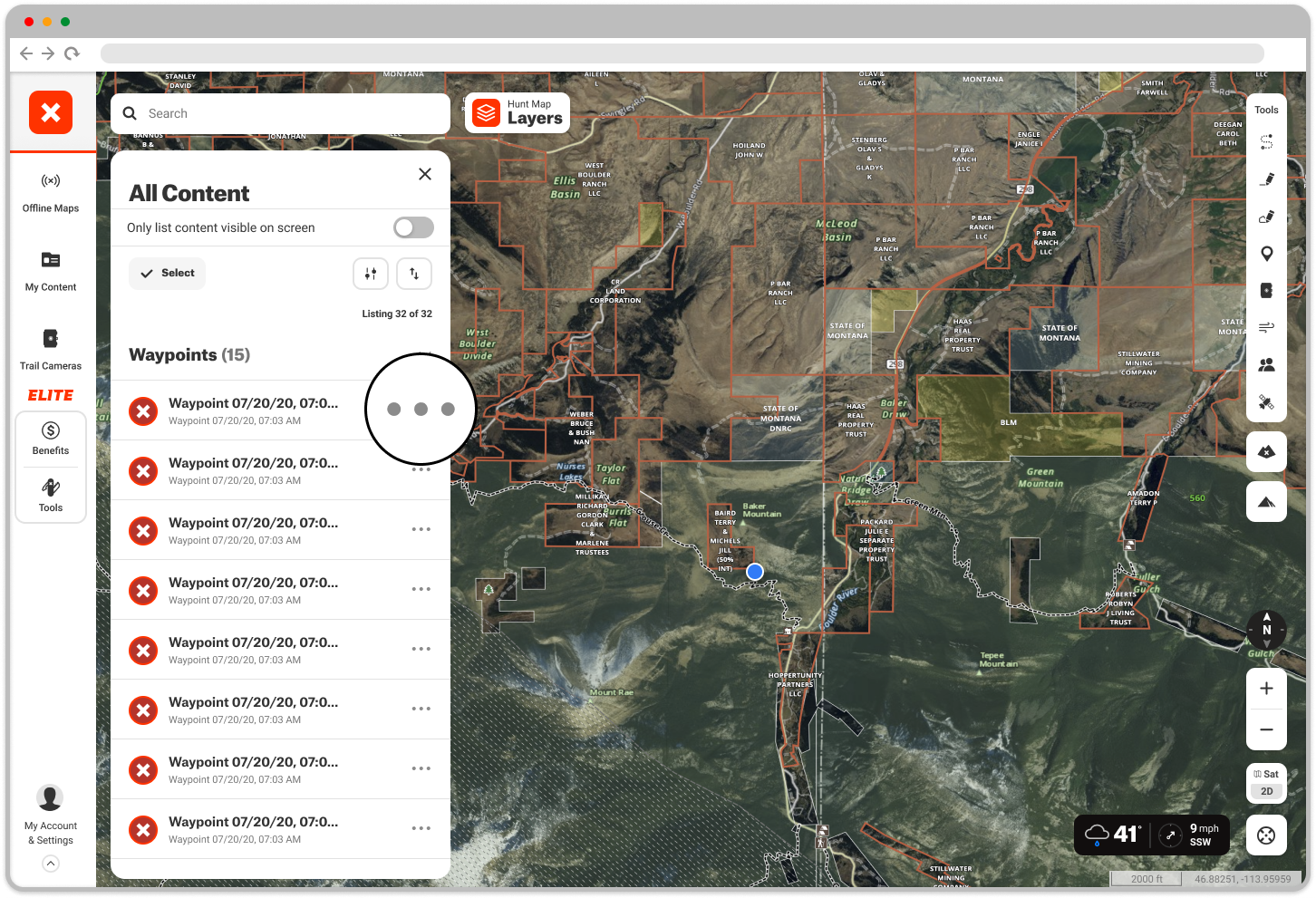This screenshot has width=1316, height=898.
Task: Select the add waypoint pin tool
Action: click(x=1267, y=254)
